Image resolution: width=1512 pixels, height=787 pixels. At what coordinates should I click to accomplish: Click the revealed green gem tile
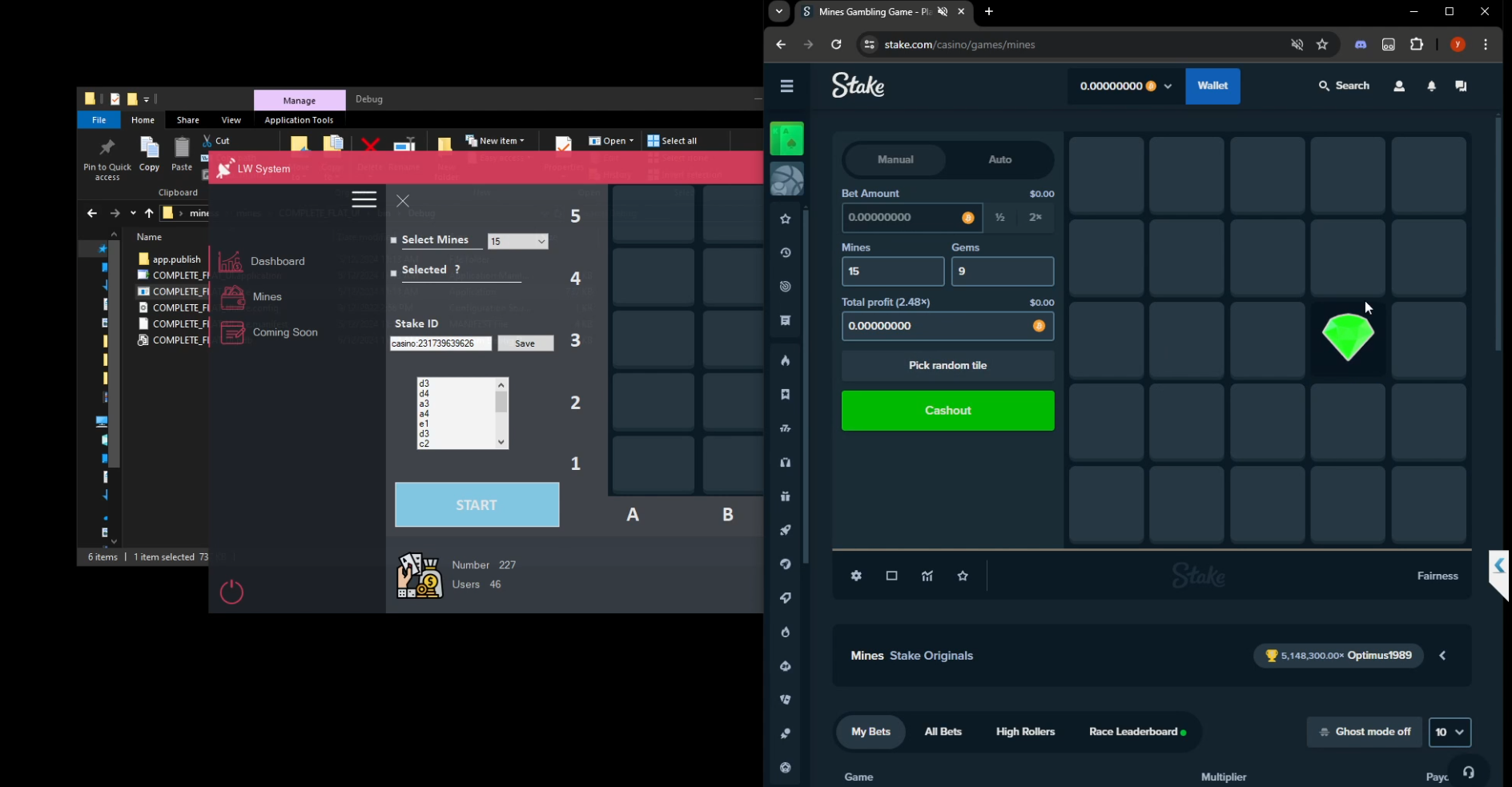coord(1348,338)
